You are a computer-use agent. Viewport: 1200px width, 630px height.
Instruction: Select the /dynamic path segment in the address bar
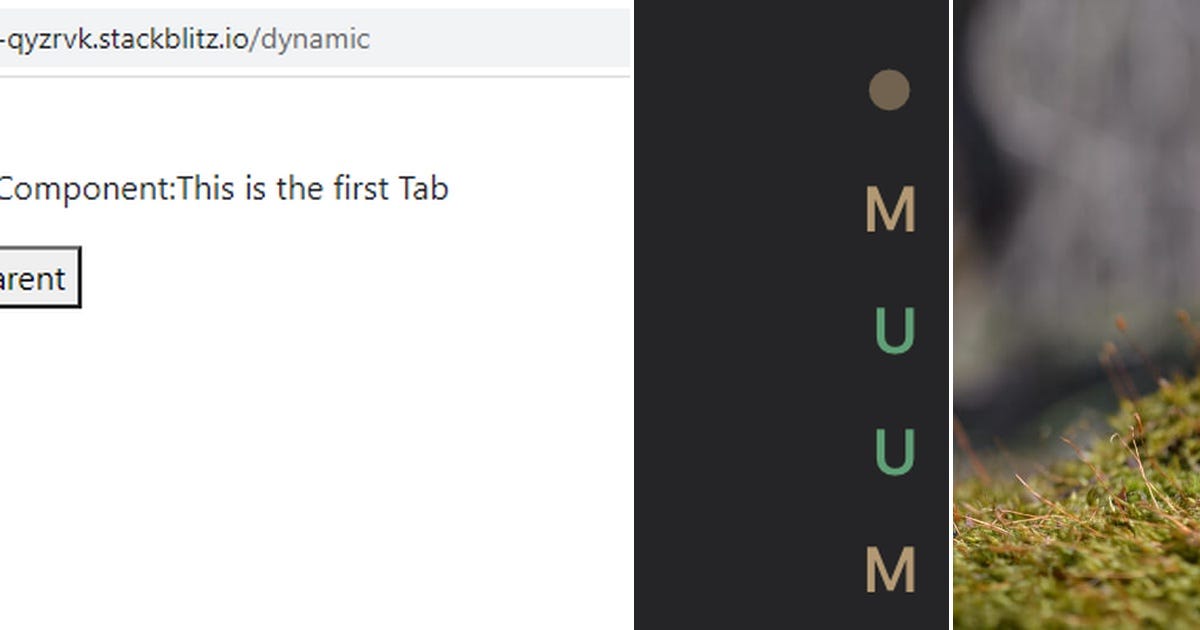click(310, 40)
